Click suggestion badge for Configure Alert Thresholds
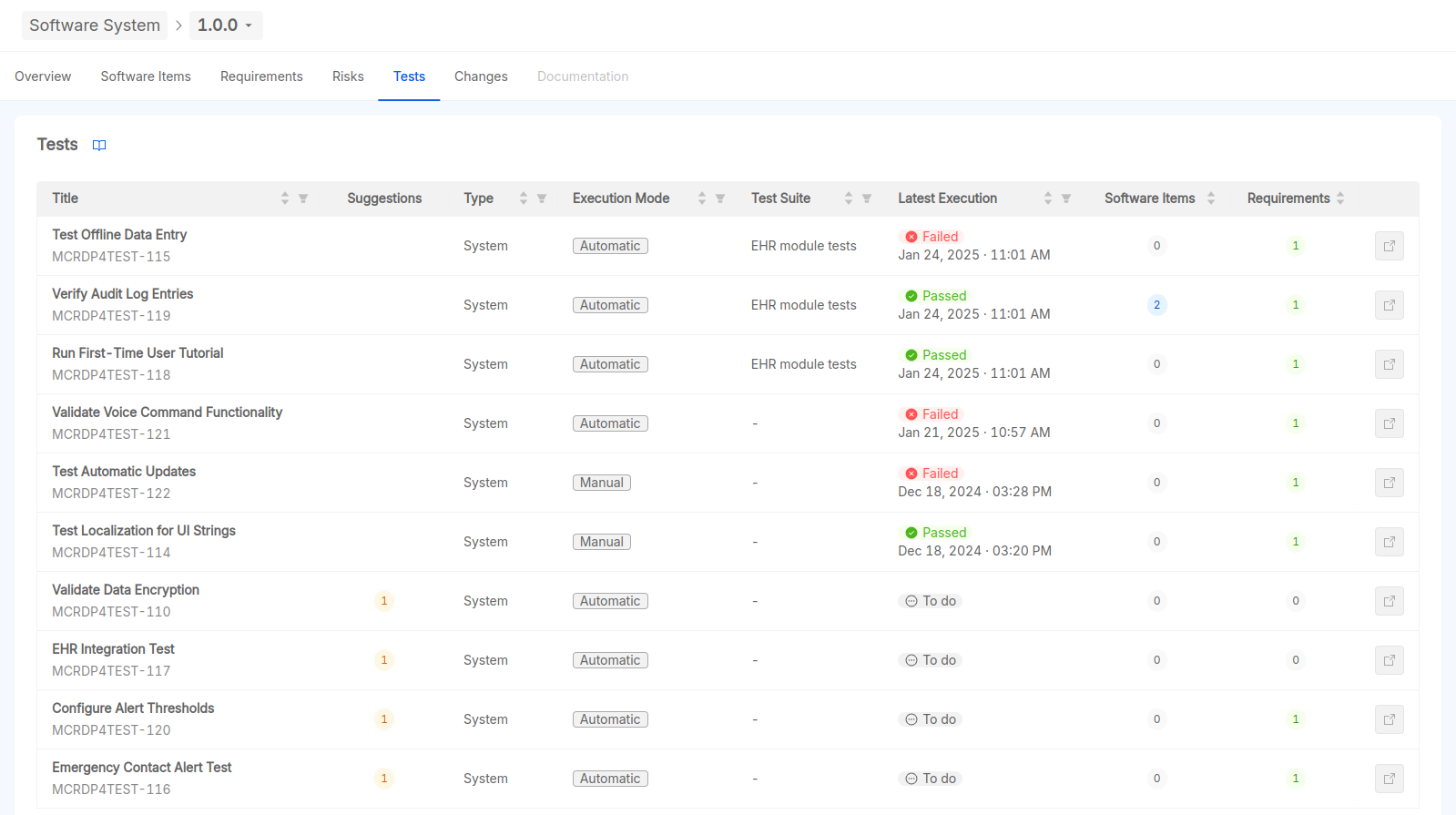The image size is (1456, 815). point(384,719)
